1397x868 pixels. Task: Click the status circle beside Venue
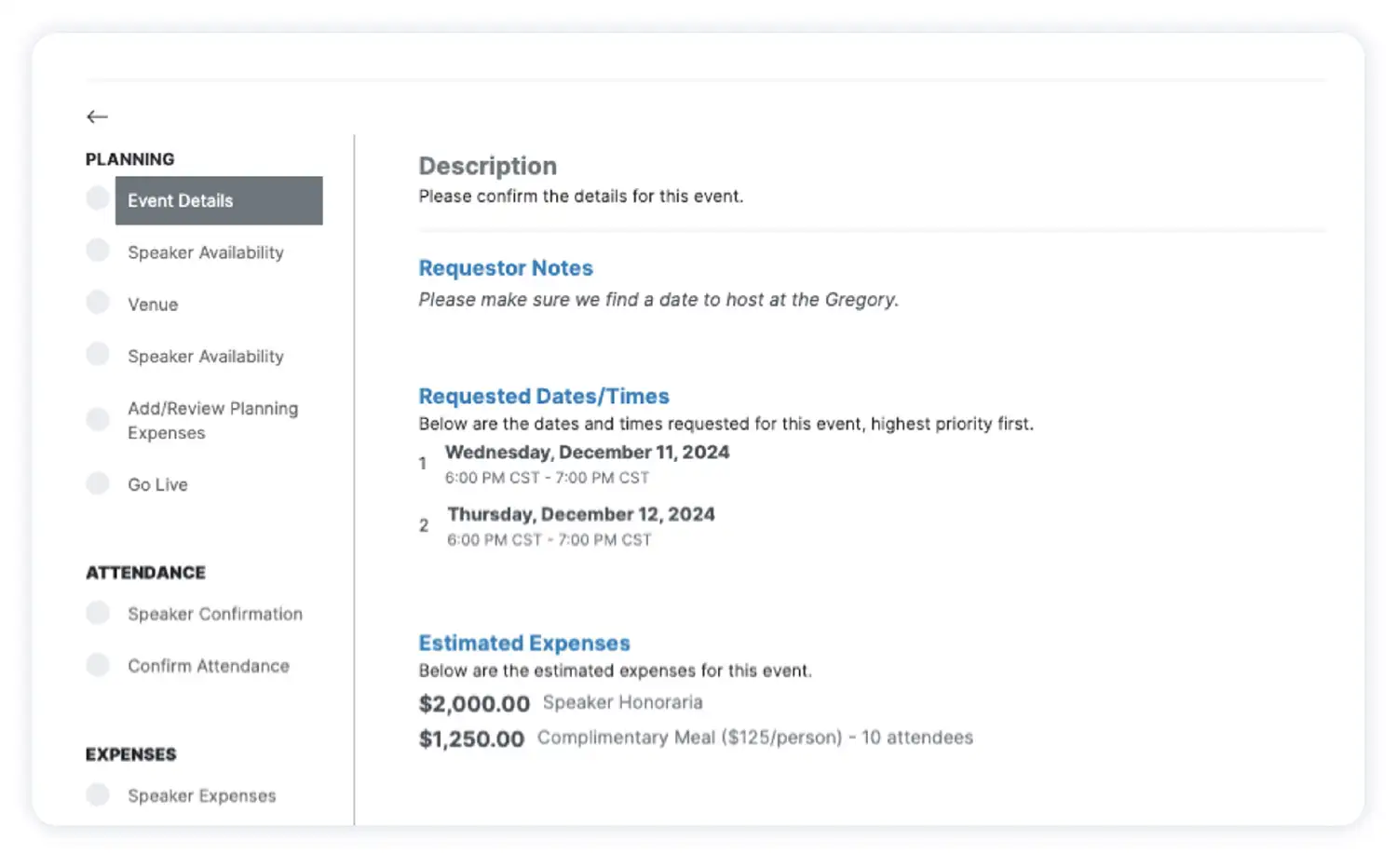(x=98, y=303)
